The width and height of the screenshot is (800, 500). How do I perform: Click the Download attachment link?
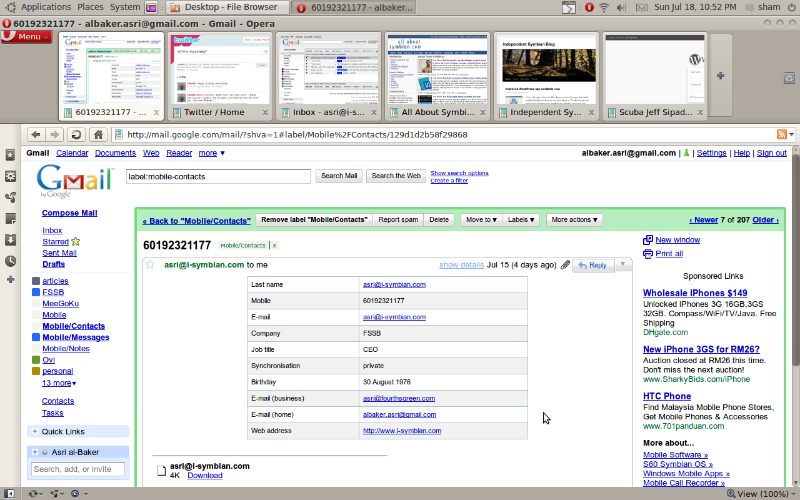click(x=205, y=476)
